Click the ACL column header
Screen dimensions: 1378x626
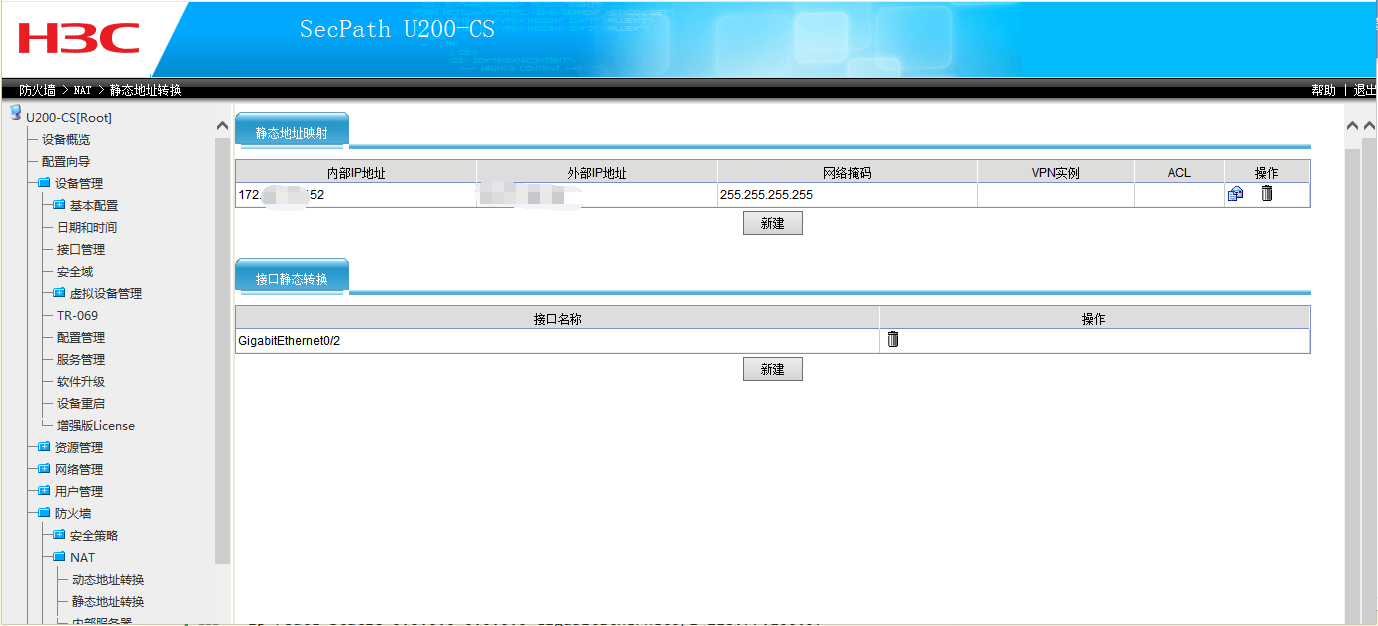[x=1179, y=173]
